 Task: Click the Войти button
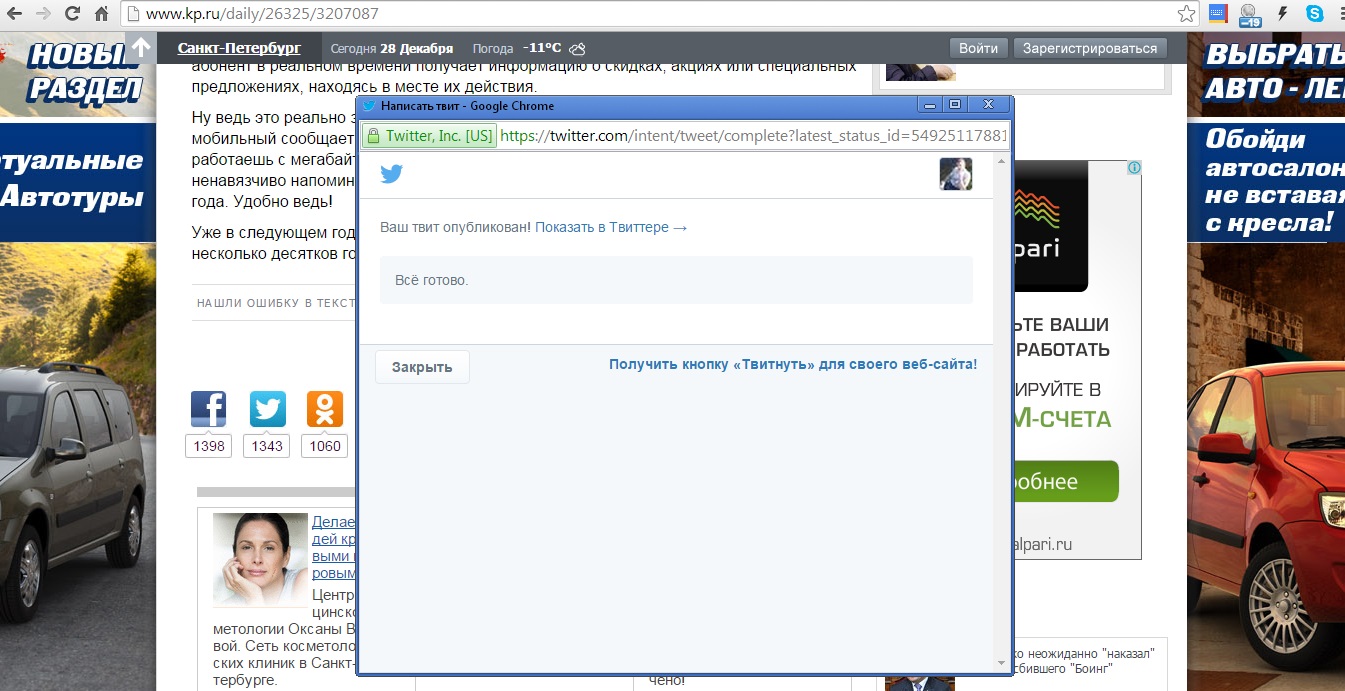[978, 48]
